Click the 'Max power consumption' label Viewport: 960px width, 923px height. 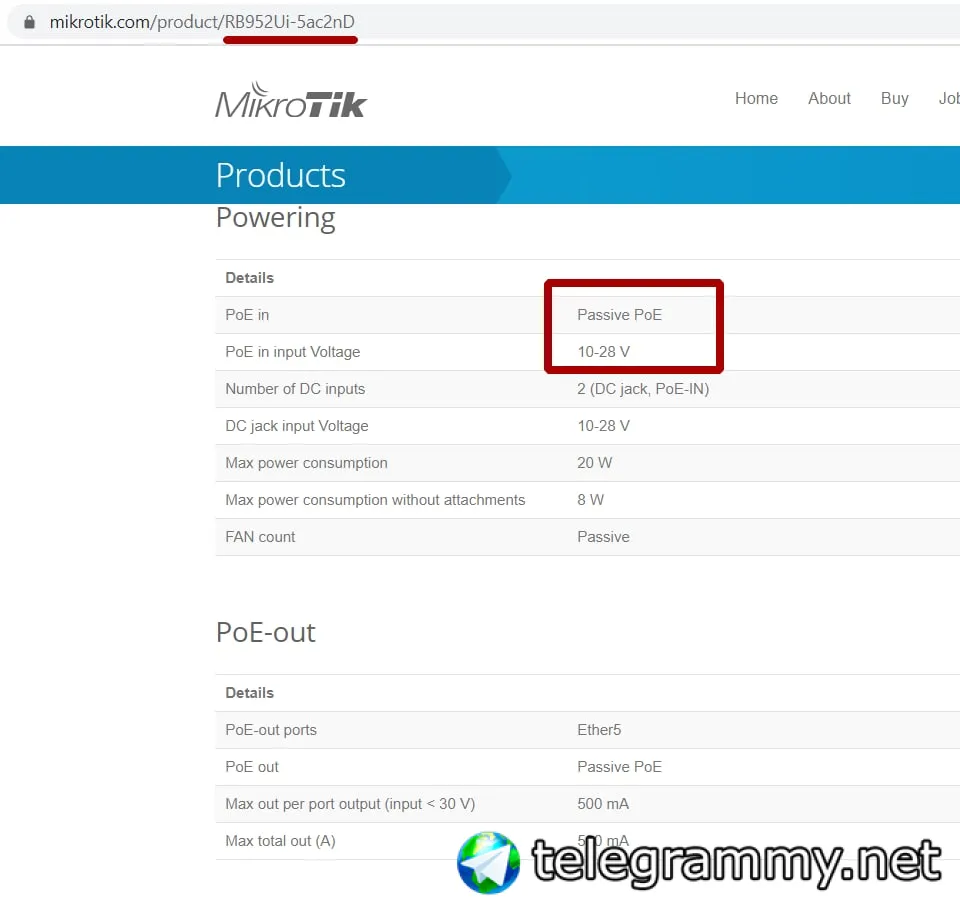306,463
